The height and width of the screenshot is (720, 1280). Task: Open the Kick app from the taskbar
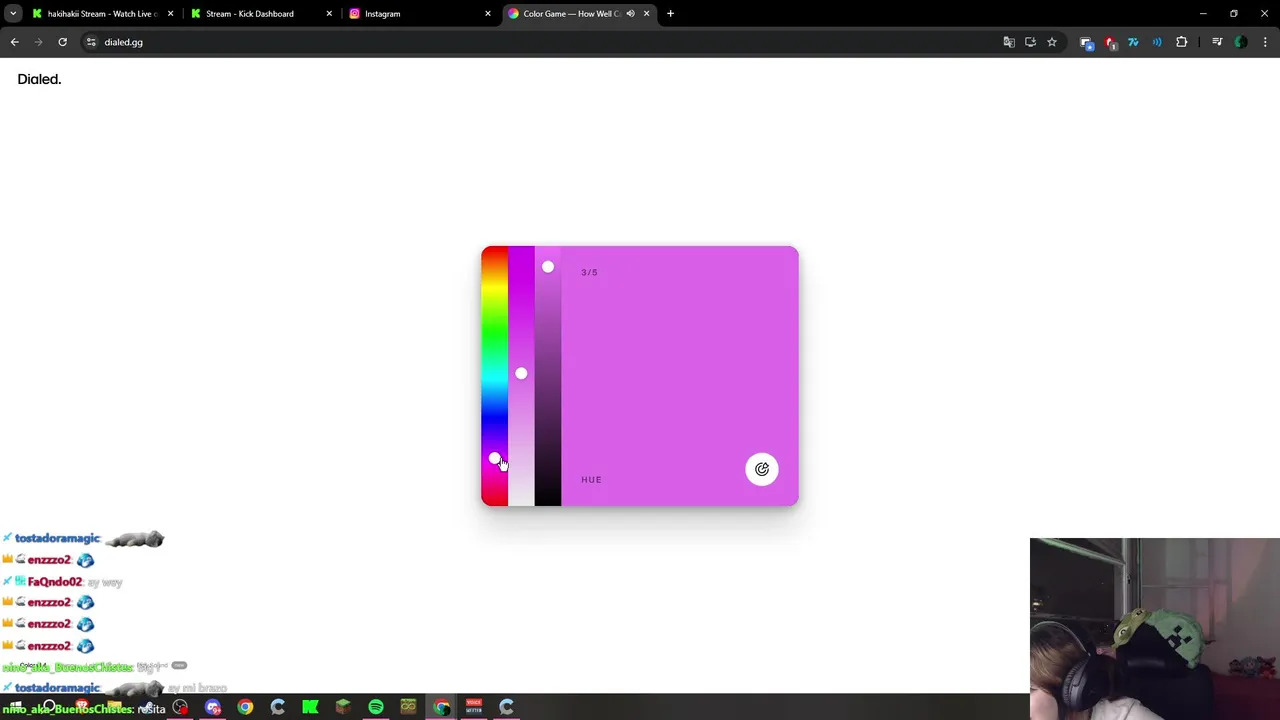310,707
